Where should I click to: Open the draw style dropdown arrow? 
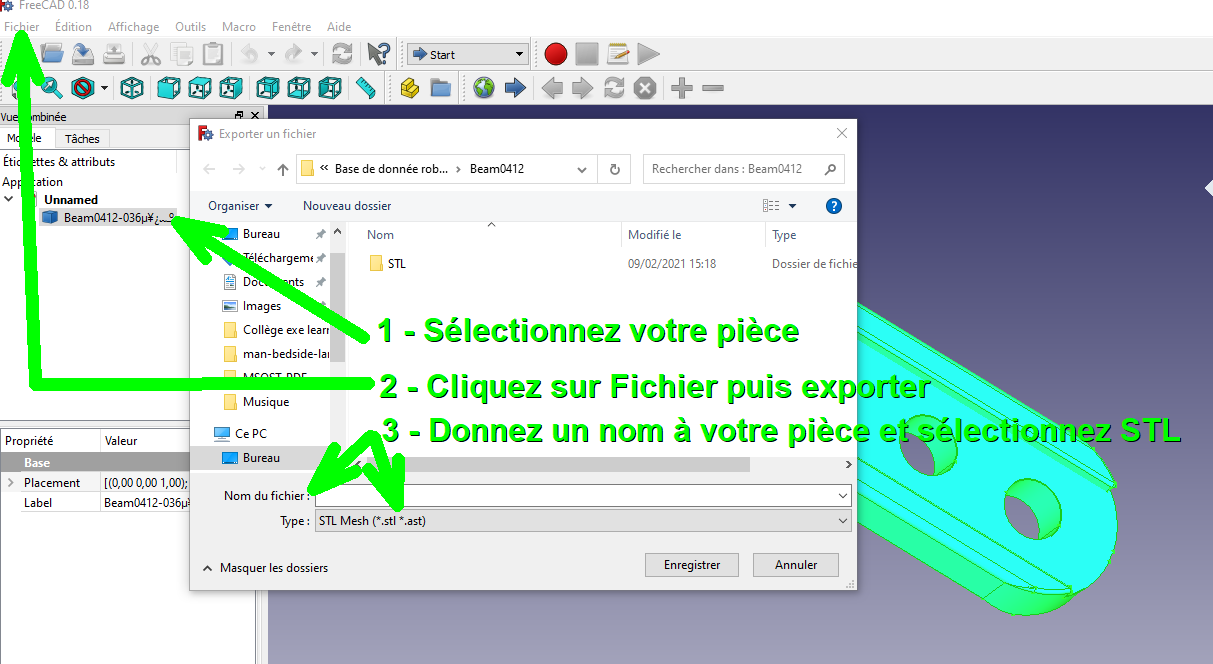pyautogui.click(x=104, y=88)
